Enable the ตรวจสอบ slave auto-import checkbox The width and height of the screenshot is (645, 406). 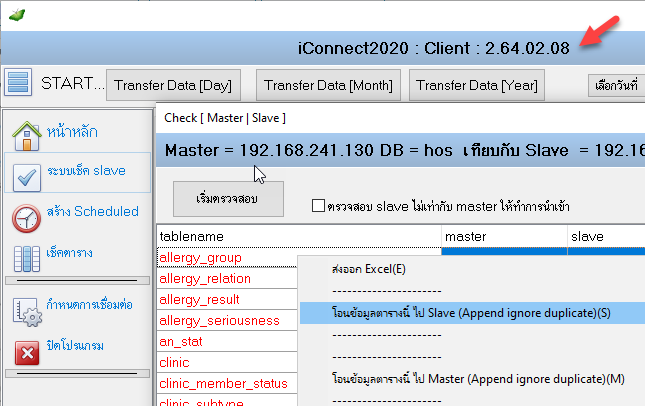[318, 205]
